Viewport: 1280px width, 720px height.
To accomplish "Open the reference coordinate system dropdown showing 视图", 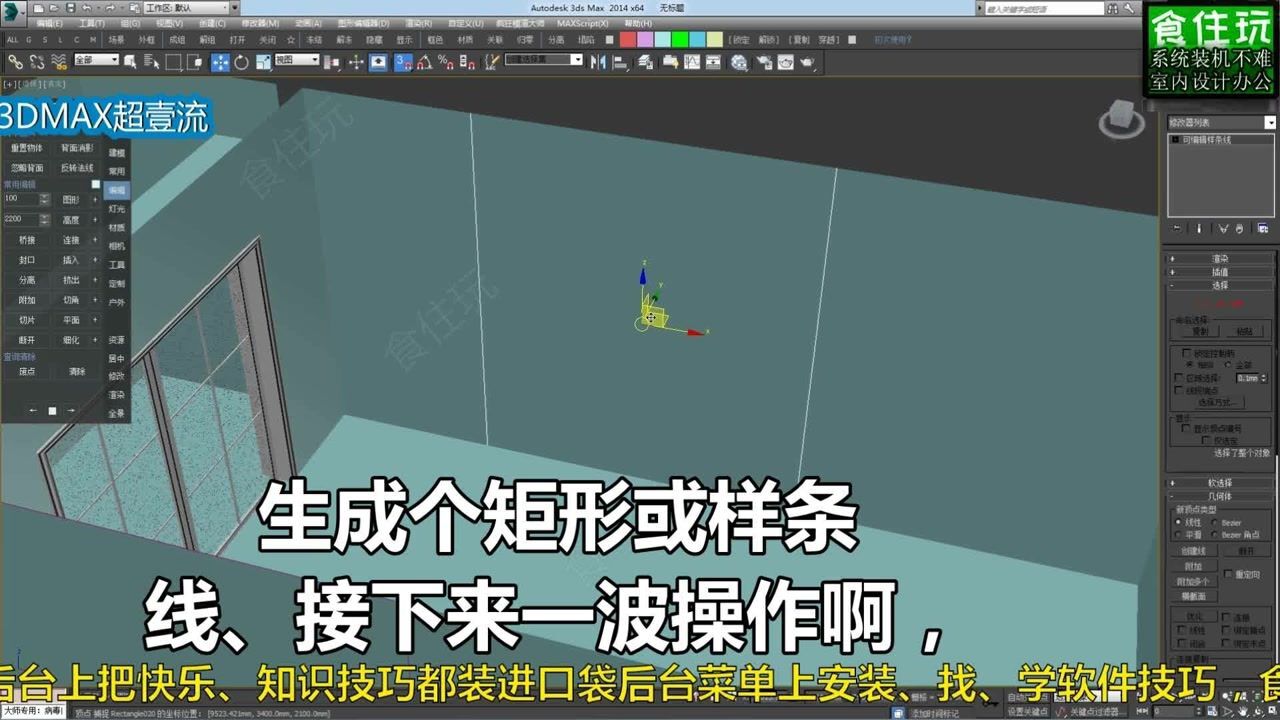I will pos(295,62).
